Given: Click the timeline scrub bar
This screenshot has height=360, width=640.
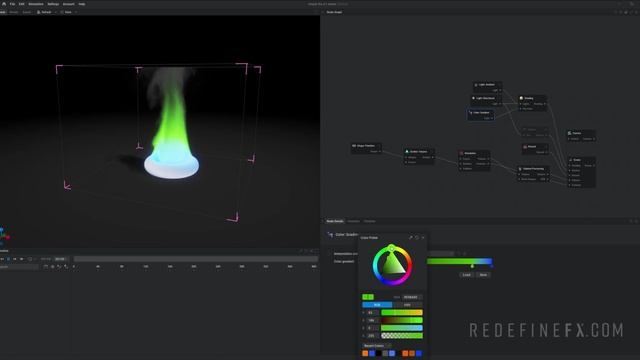Looking at the screenshot, I should (x=196, y=259).
